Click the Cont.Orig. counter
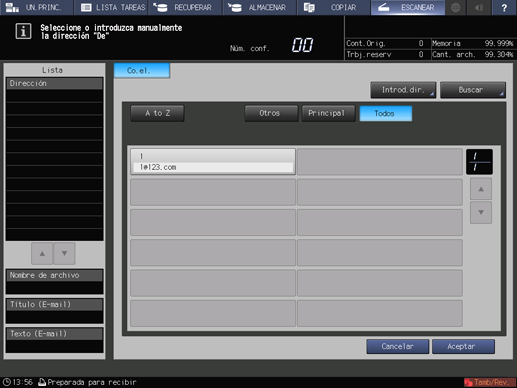The image size is (517, 388). coord(385,43)
